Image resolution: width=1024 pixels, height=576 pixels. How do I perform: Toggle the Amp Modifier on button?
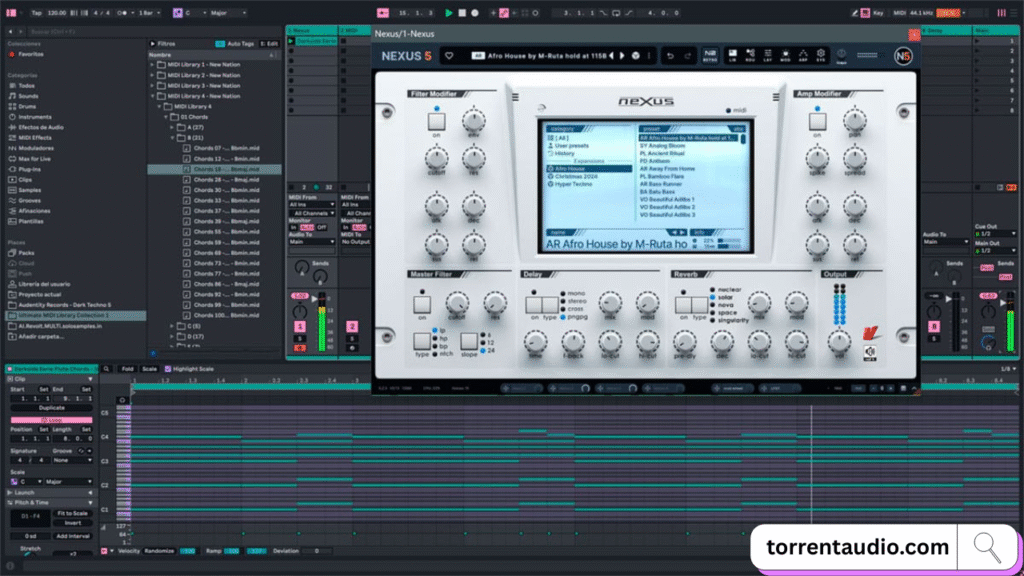pyautogui.click(x=817, y=122)
